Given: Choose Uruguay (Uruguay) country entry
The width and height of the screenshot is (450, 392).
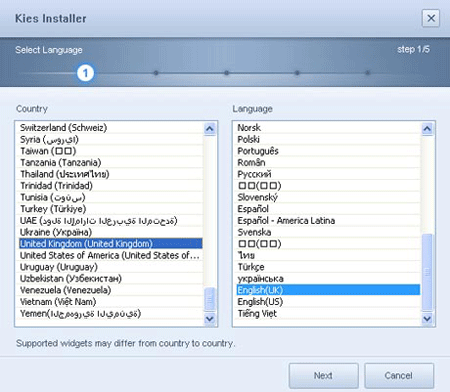Looking at the screenshot, I should (x=110, y=267).
